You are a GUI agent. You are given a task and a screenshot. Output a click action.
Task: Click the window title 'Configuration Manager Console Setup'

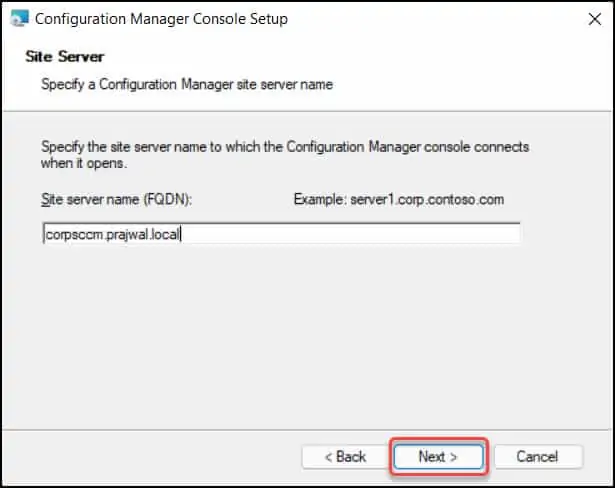[x=161, y=19]
